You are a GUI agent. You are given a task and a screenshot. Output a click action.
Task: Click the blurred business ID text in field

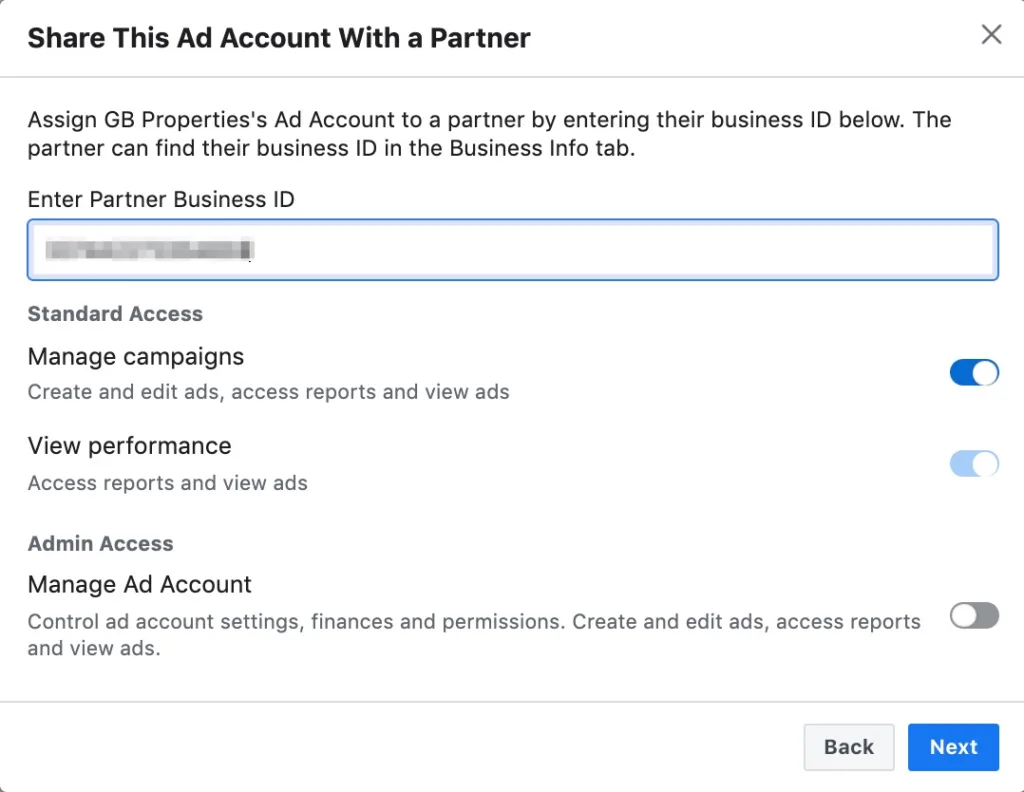150,250
